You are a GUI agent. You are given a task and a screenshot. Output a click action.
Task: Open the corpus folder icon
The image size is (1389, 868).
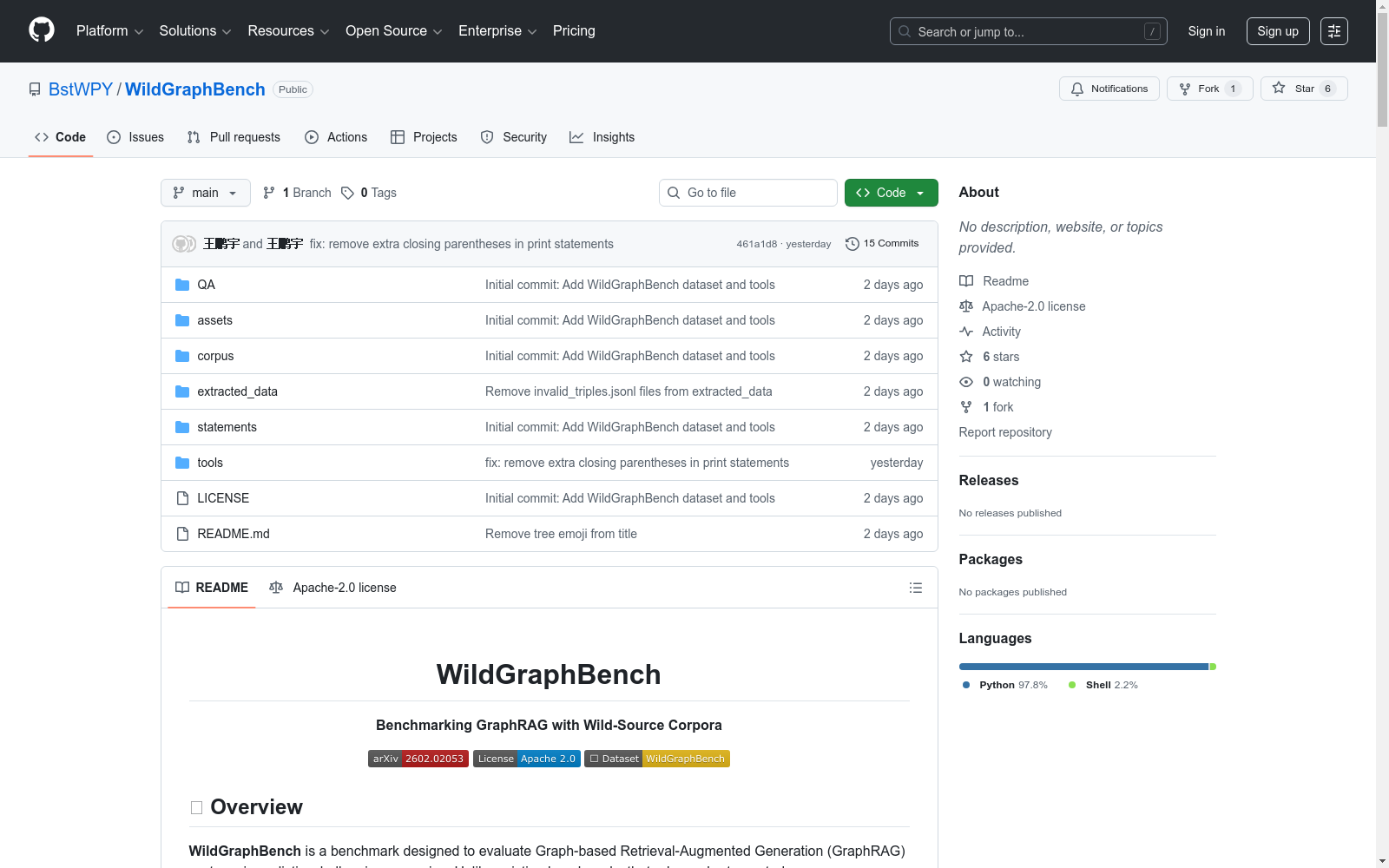pos(182,356)
